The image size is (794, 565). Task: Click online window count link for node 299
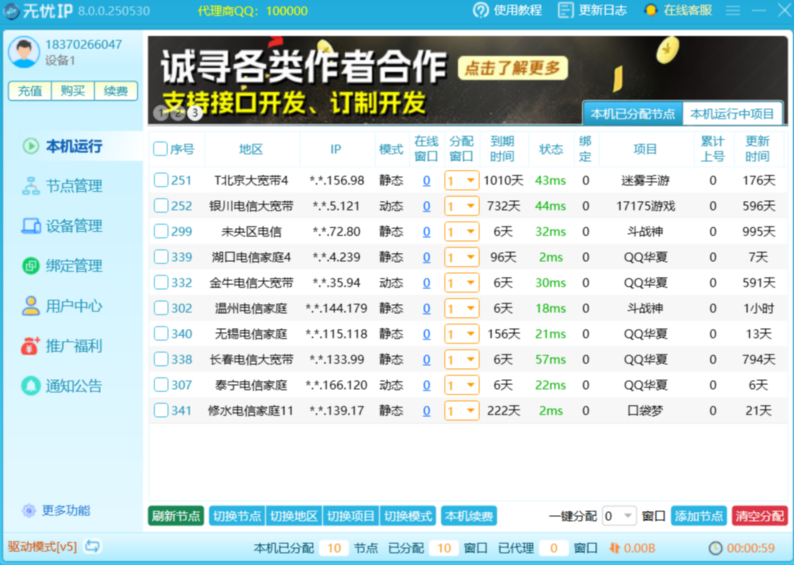[426, 232]
